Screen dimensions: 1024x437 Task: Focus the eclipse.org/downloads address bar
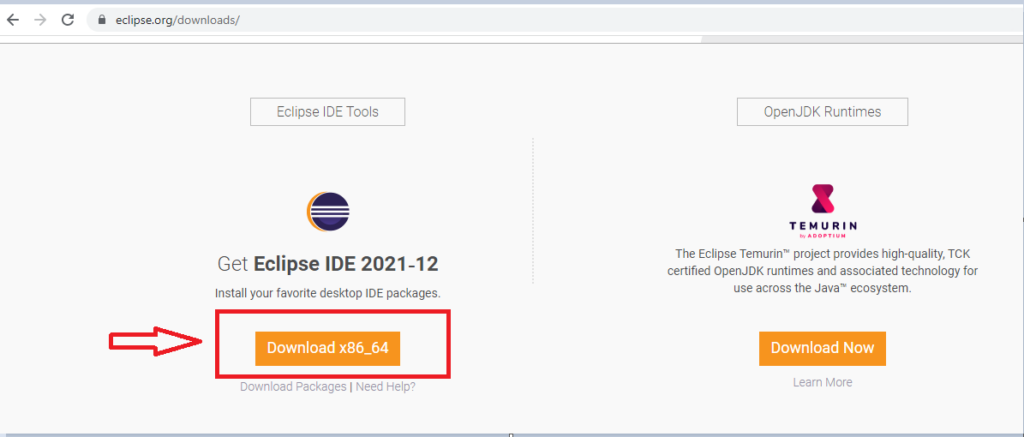[x=555, y=20]
